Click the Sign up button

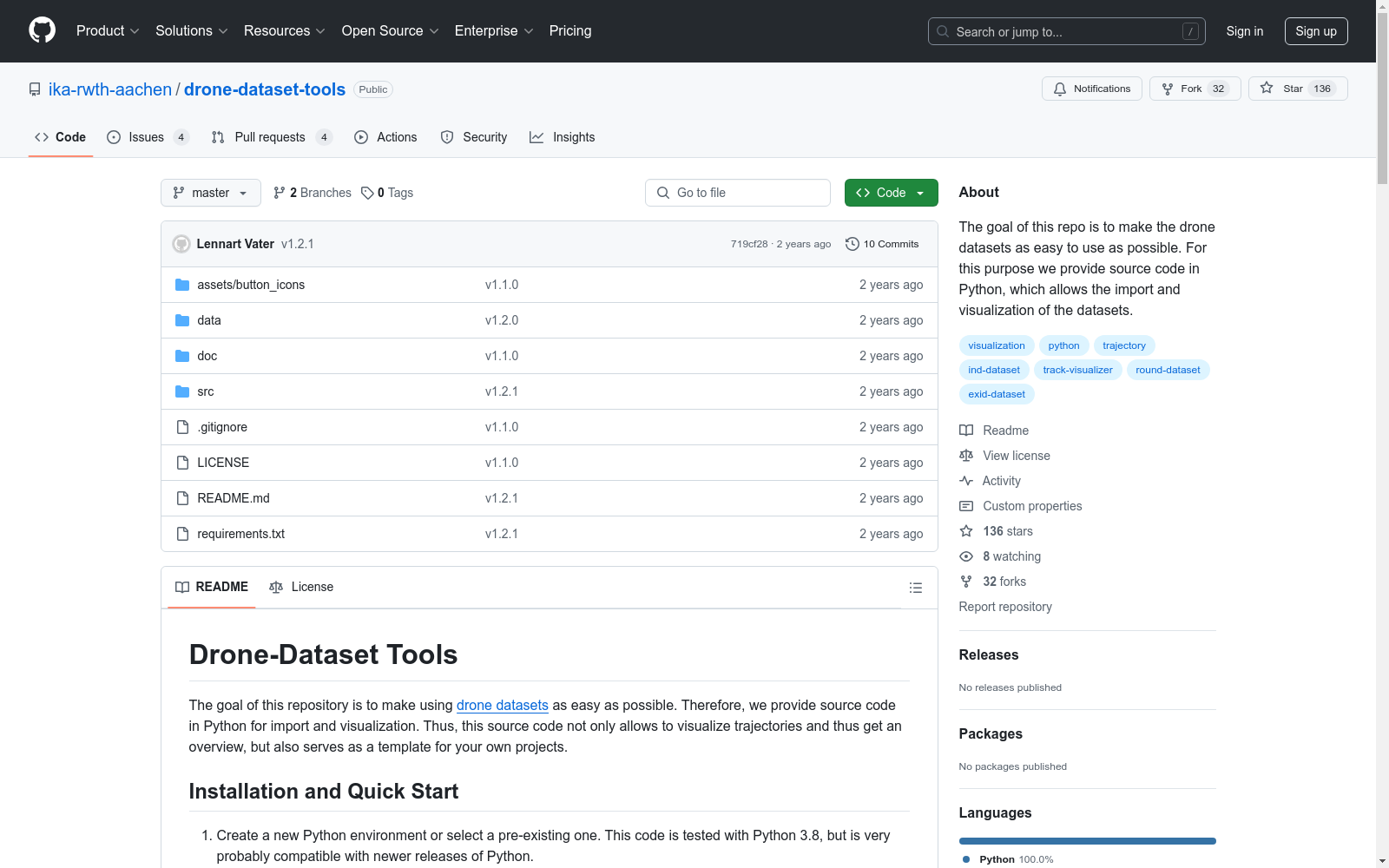[x=1316, y=31]
